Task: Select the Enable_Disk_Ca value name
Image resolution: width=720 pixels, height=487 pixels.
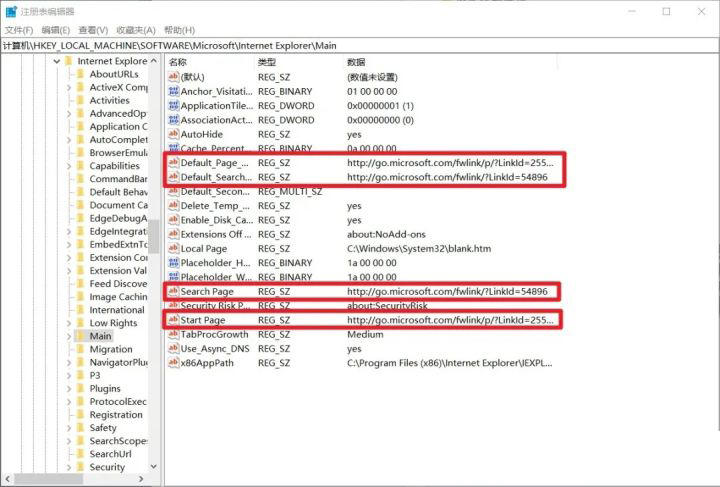Action: 217,220
